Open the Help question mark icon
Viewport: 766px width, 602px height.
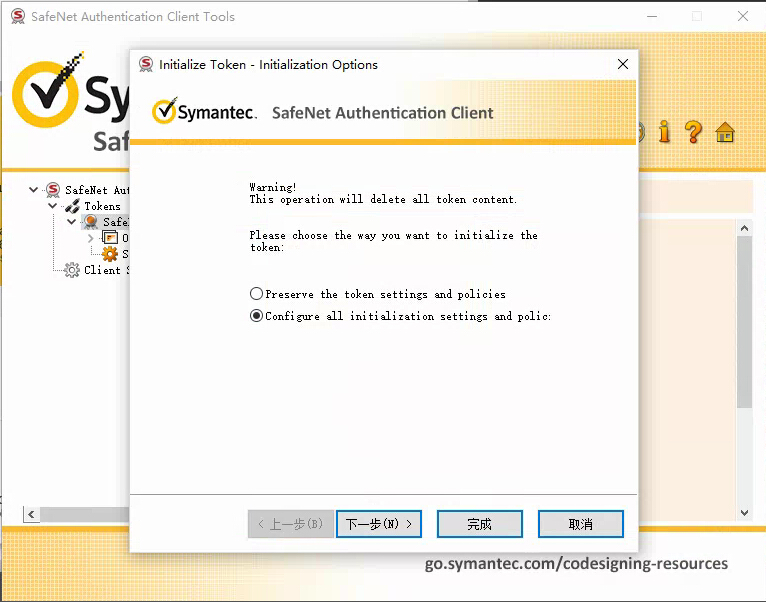click(693, 131)
